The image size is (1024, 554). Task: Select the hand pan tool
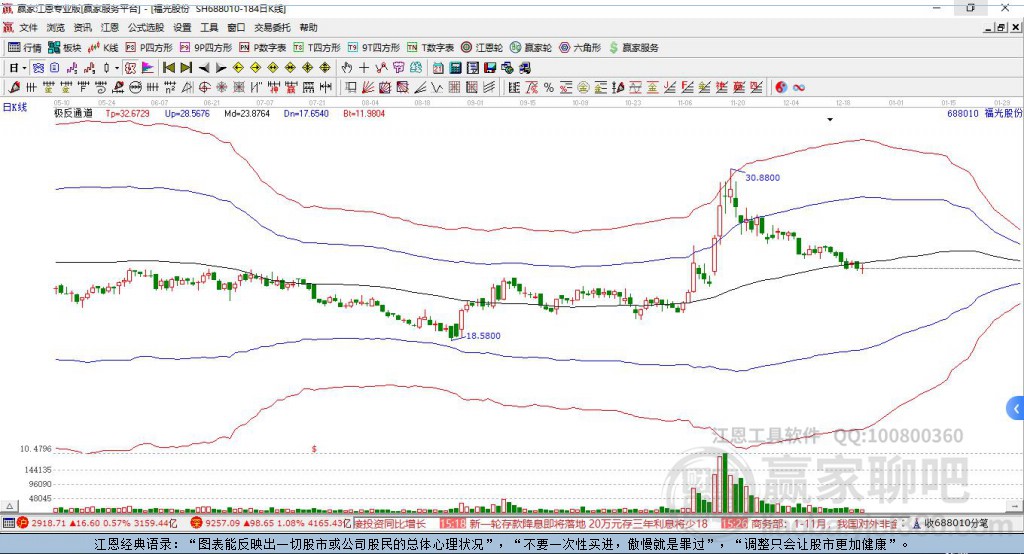(347, 68)
